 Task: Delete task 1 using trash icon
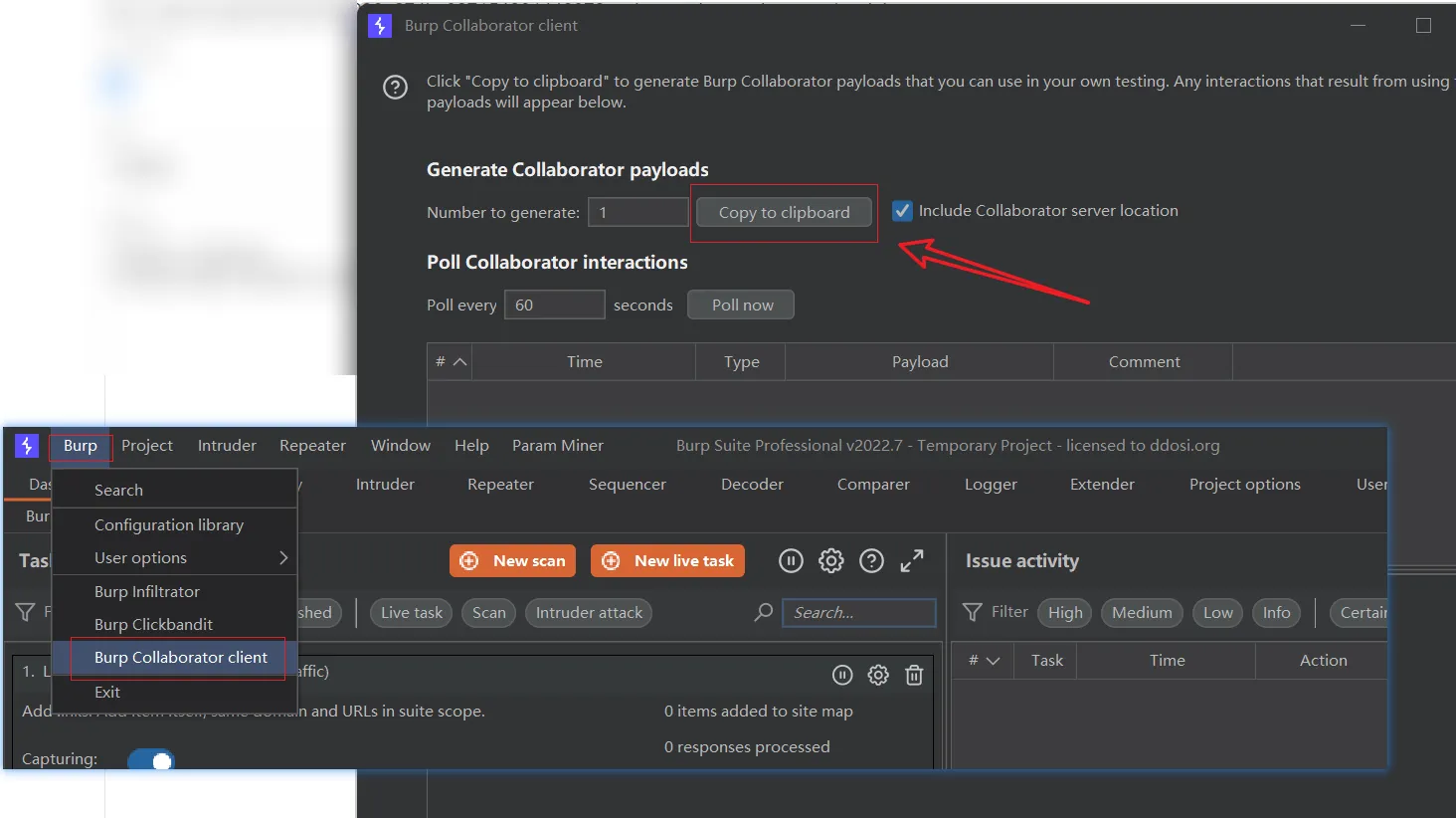[914, 676]
